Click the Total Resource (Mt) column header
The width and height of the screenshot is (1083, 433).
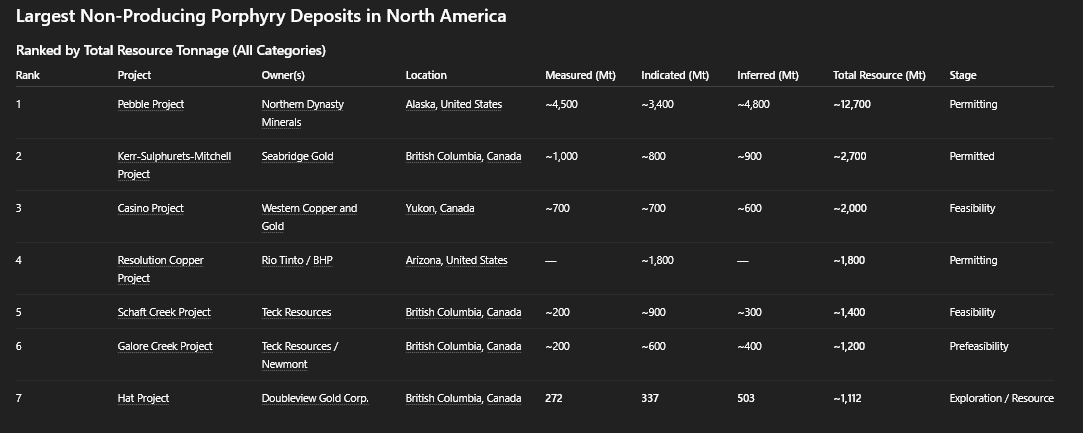pyautogui.click(x=879, y=75)
